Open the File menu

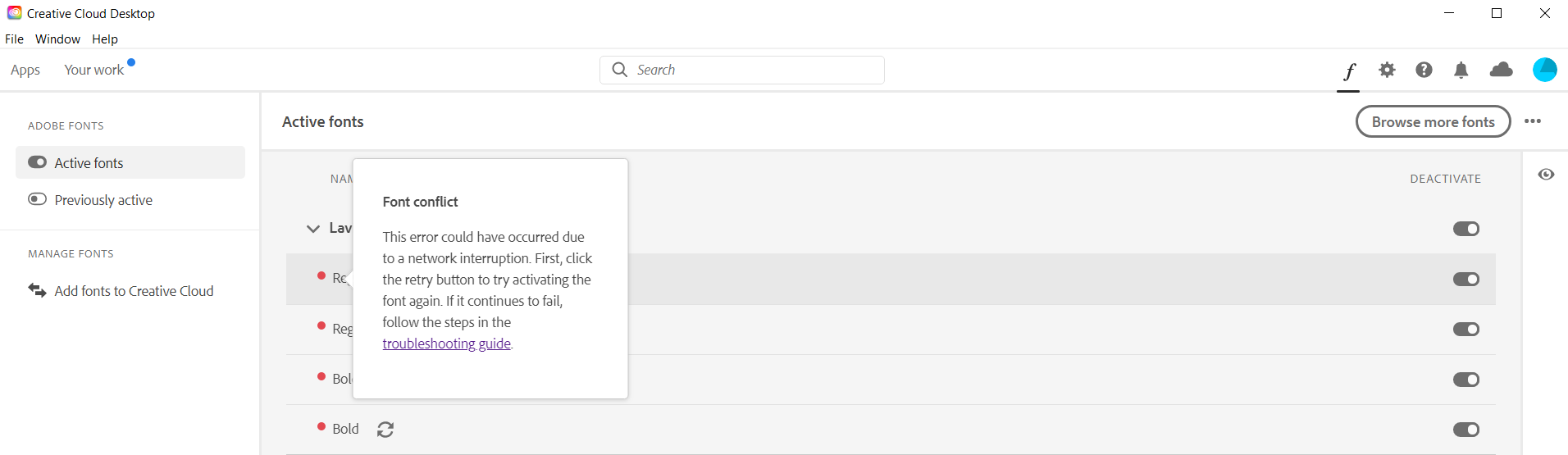[14, 39]
